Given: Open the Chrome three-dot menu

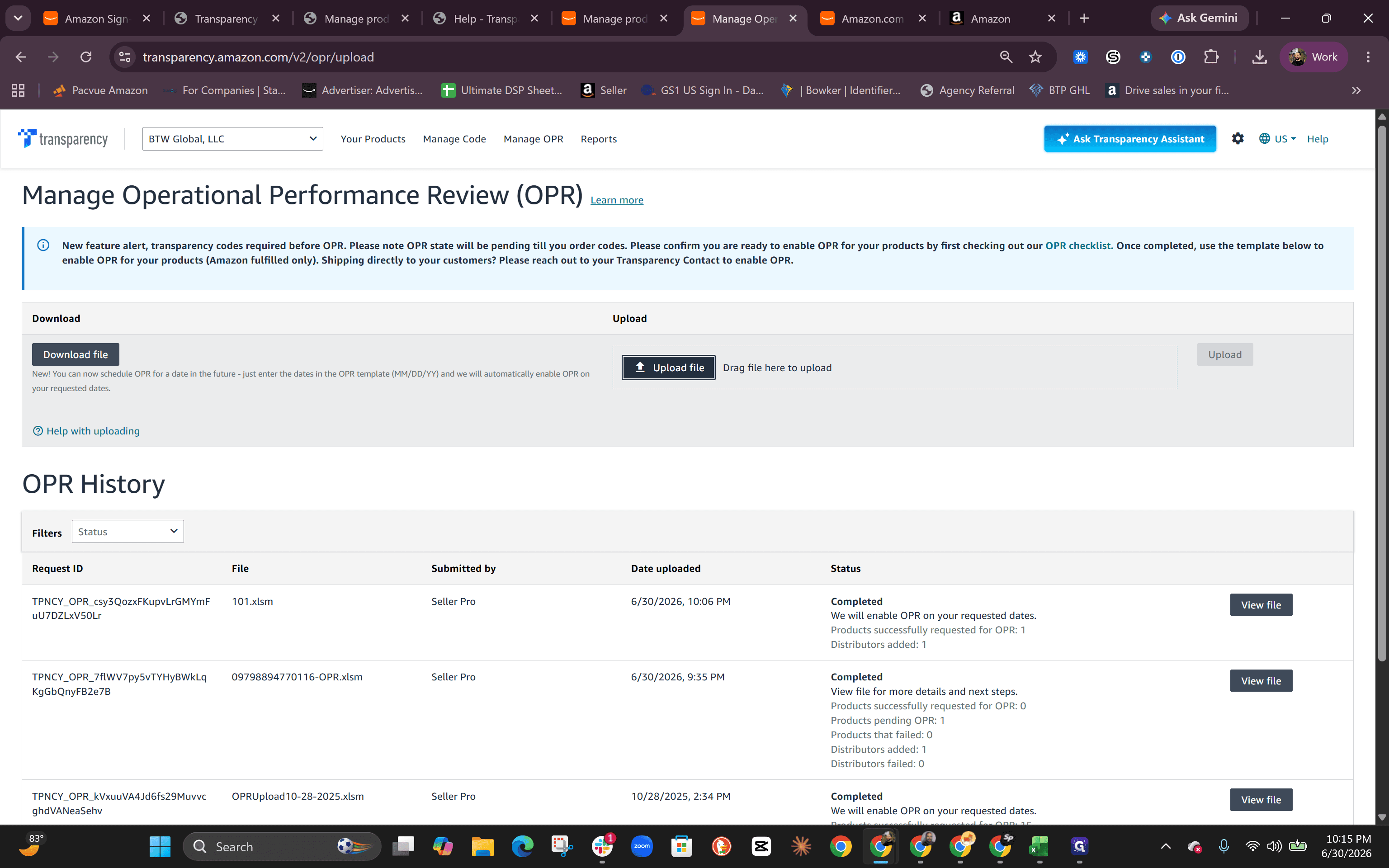Looking at the screenshot, I should tap(1368, 57).
